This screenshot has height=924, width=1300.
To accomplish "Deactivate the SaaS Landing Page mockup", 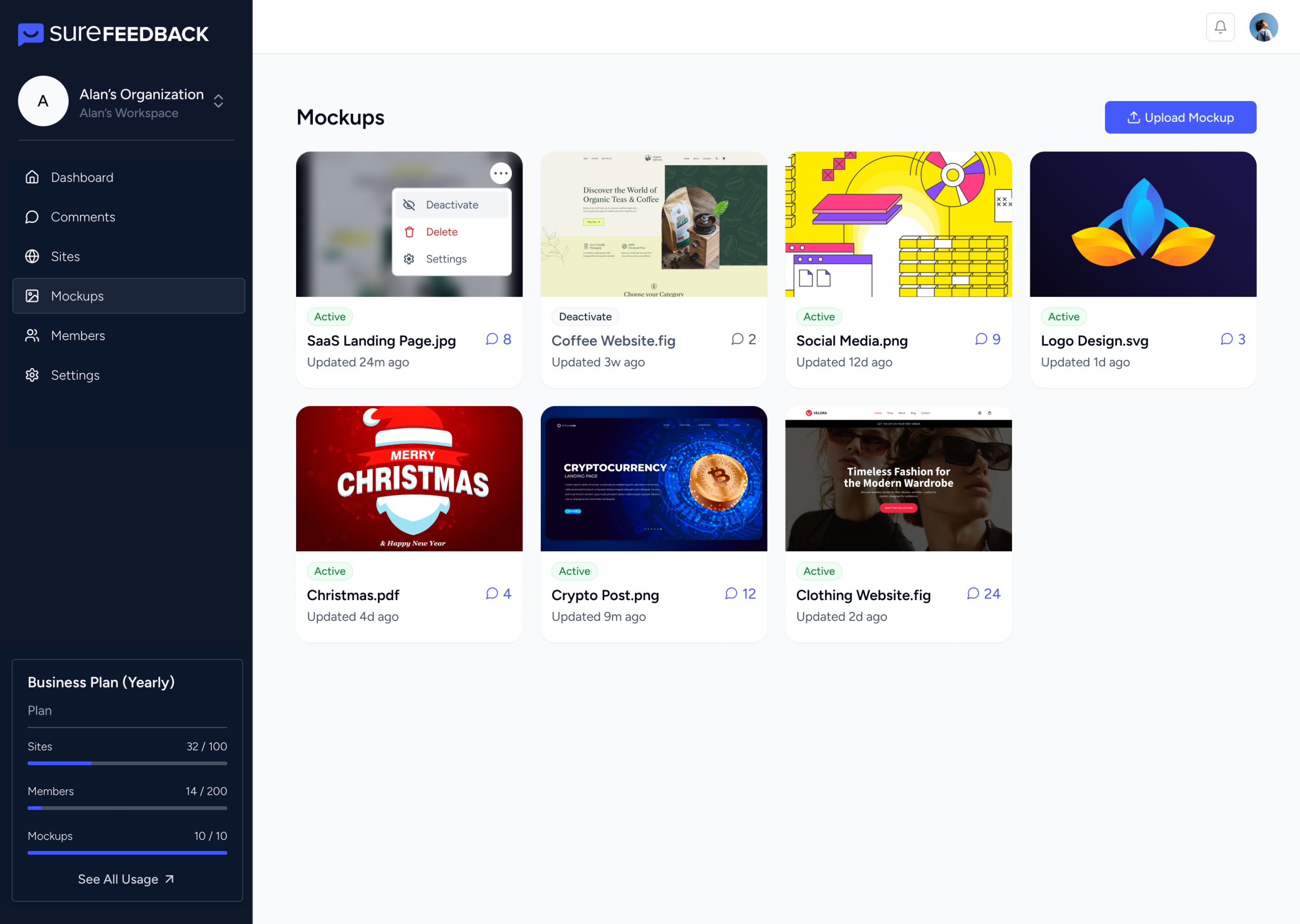I will [452, 204].
